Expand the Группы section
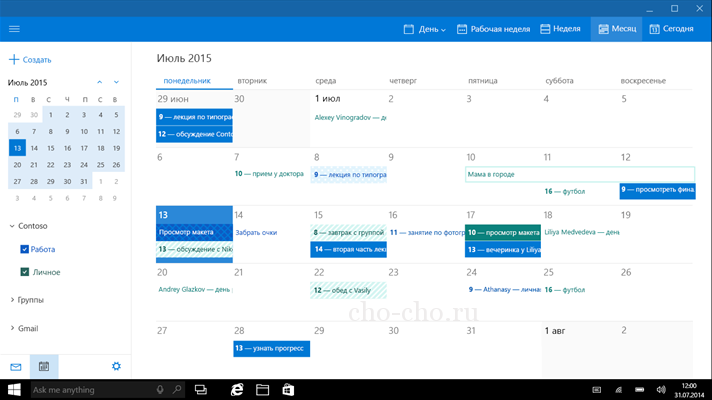This screenshot has height=400, width=712. point(12,299)
